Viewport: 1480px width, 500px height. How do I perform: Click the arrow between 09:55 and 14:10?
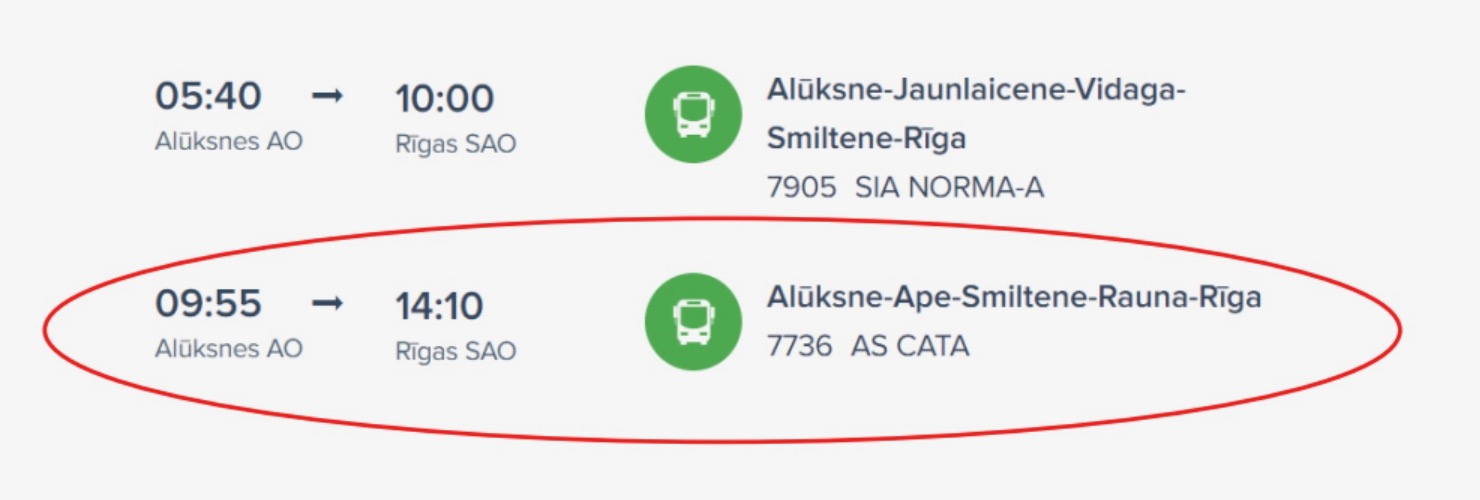pos(327,303)
